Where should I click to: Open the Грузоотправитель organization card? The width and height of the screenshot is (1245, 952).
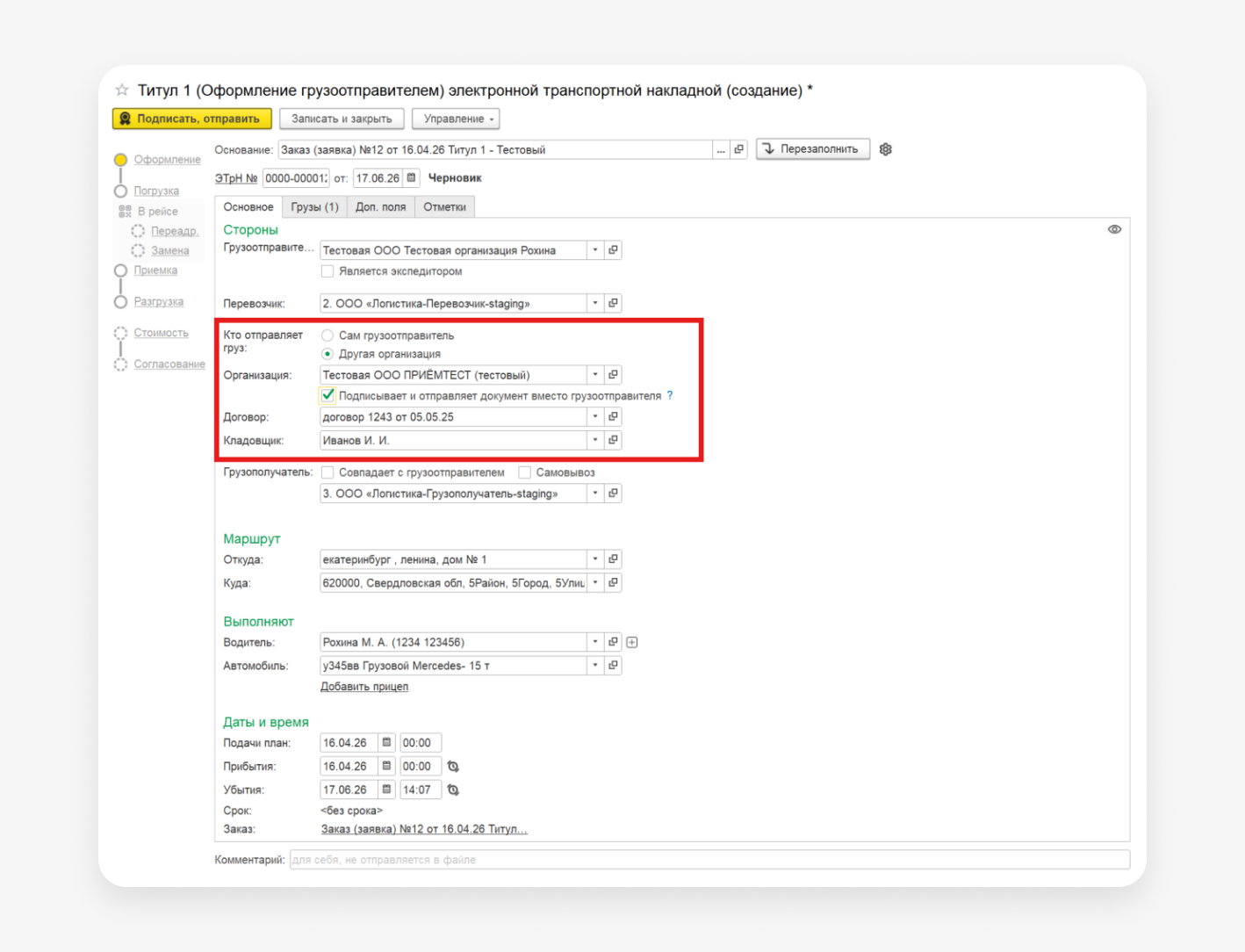[614, 250]
